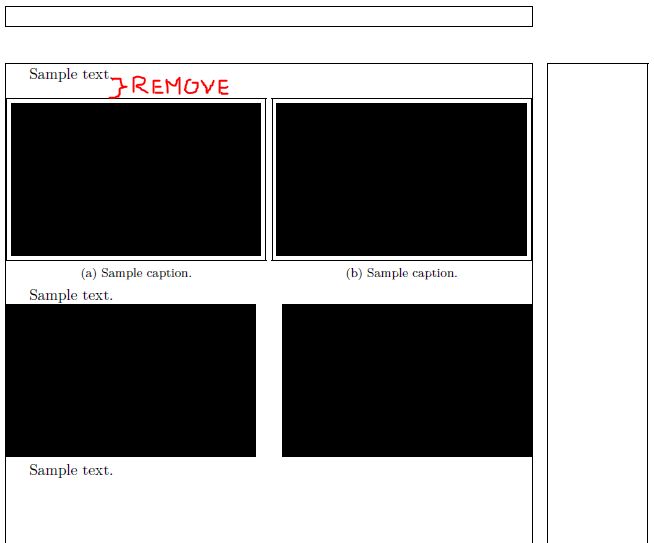This screenshot has height=543, width=654.
Task: Select the left unframed black image
Action: [x=131, y=380]
